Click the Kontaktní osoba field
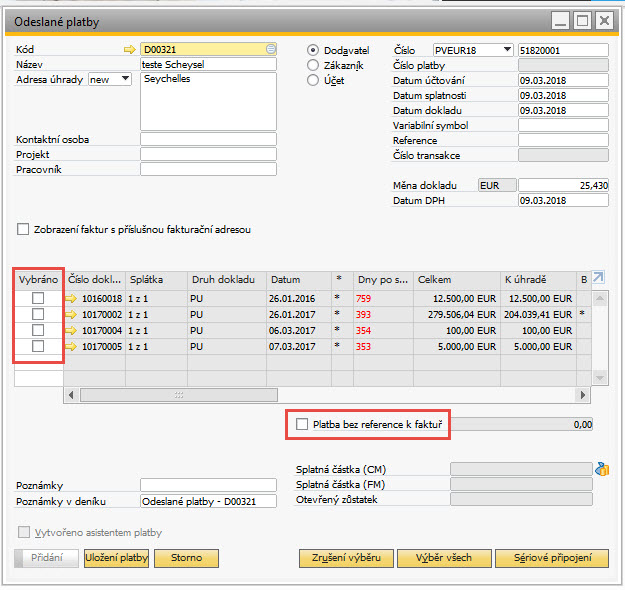This screenshot has height=590, width=625. coord(208,139)
